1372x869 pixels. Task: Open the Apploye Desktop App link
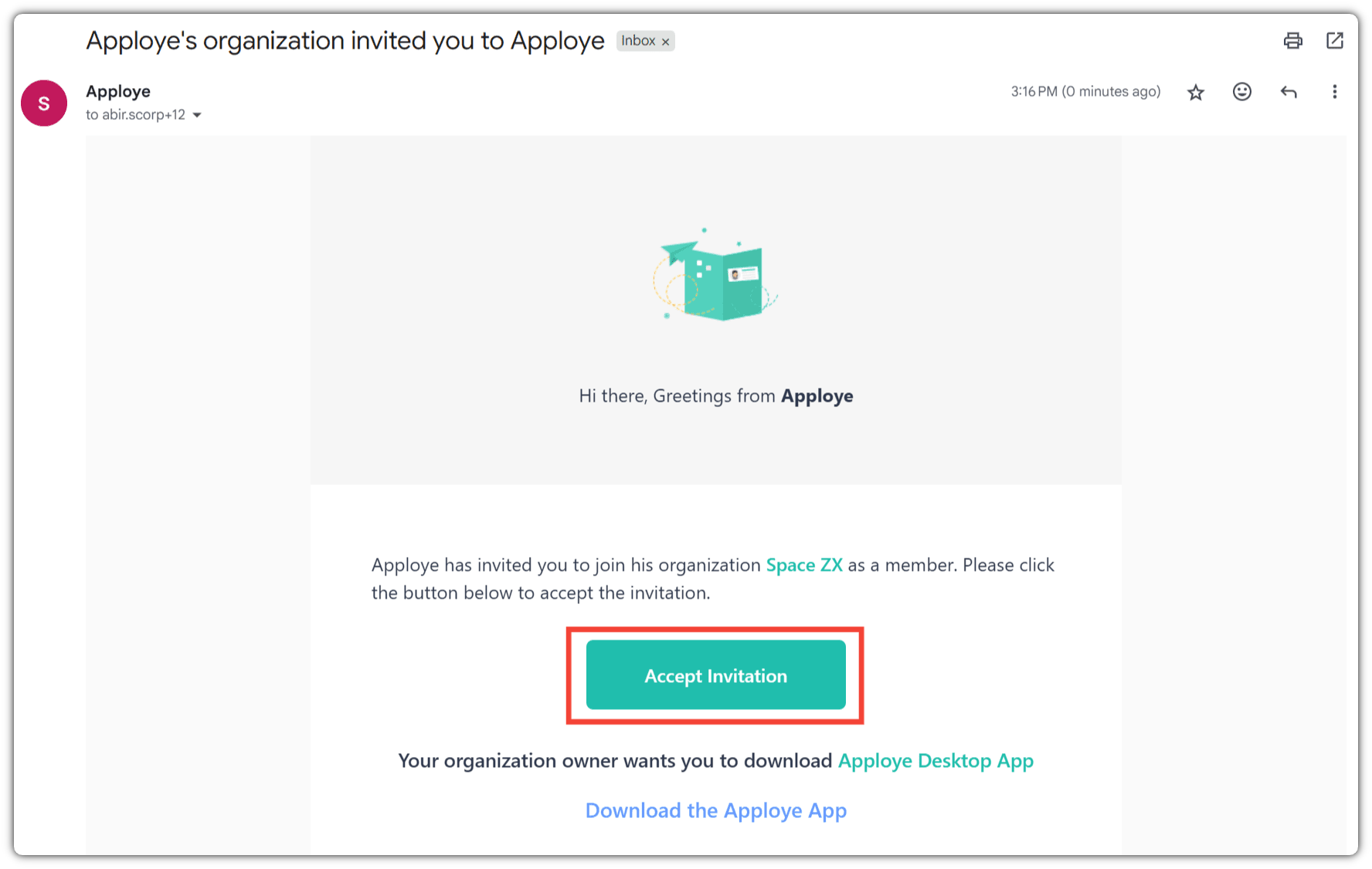[936, 761]
